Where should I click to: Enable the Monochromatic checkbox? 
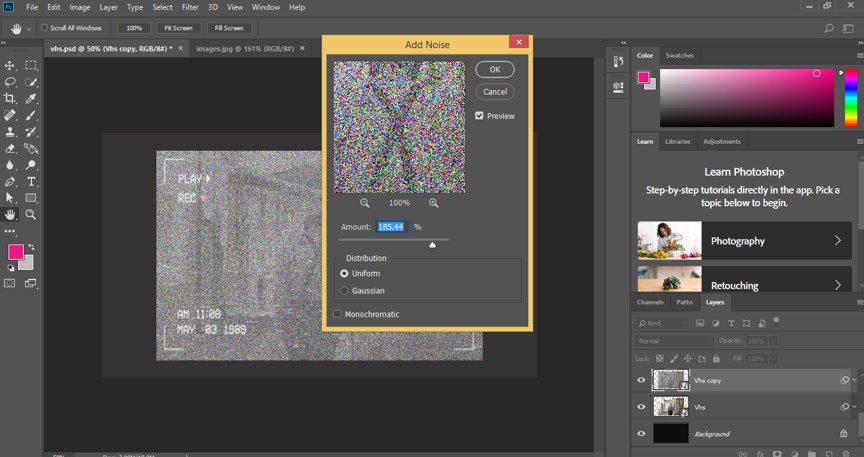click(338, 314)
